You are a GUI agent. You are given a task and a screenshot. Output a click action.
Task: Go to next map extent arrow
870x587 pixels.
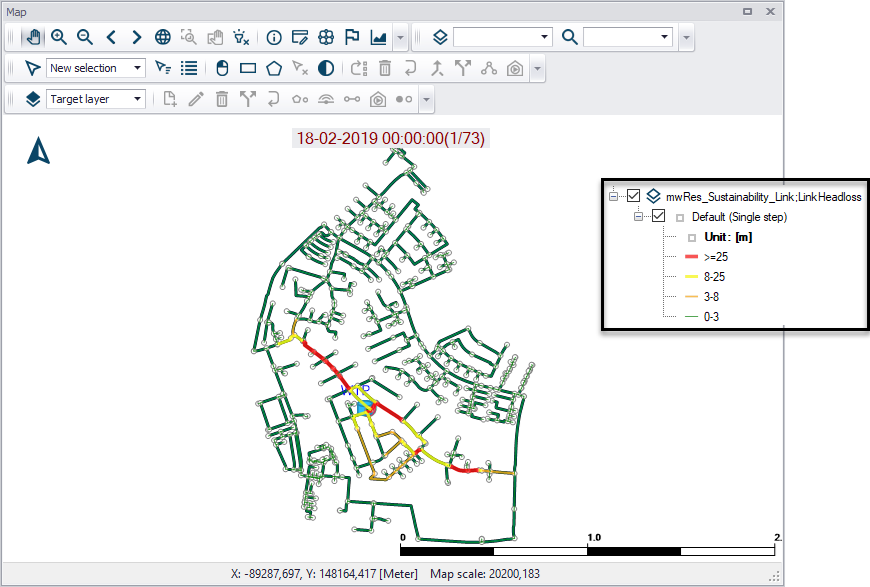click(x=136, y=37)
